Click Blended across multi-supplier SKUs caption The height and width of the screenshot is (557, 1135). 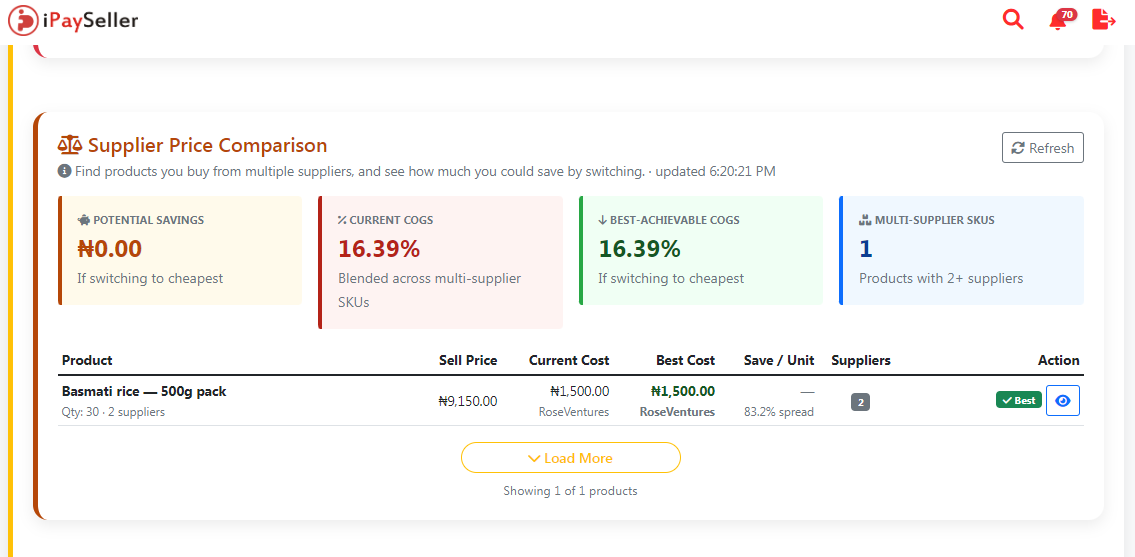tap(429, 290)
